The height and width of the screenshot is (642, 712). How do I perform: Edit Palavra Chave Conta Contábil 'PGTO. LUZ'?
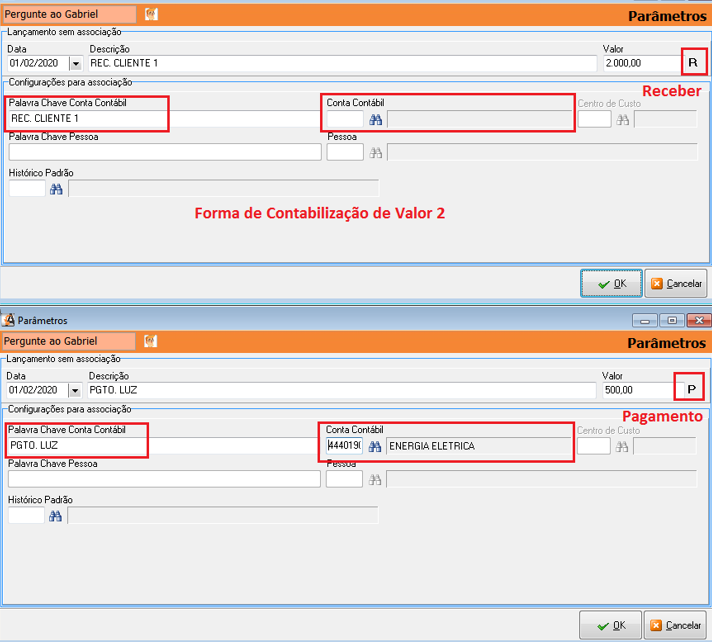164,445
